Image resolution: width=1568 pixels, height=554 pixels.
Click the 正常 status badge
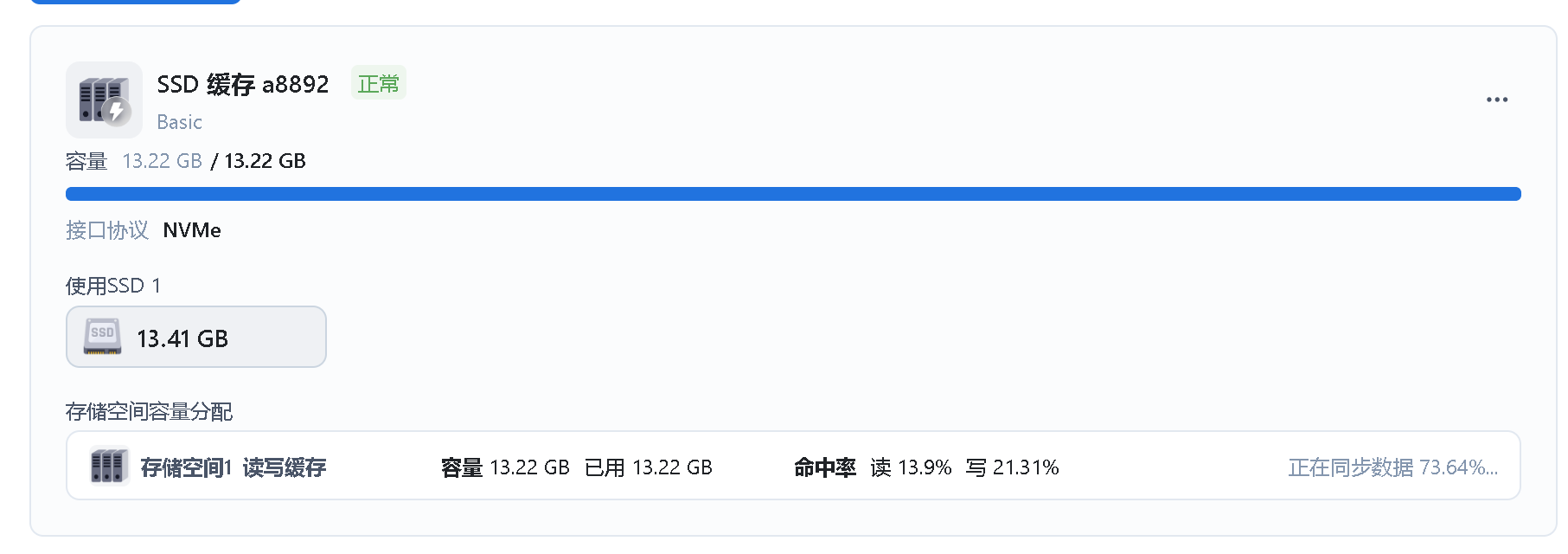point(379,83)
